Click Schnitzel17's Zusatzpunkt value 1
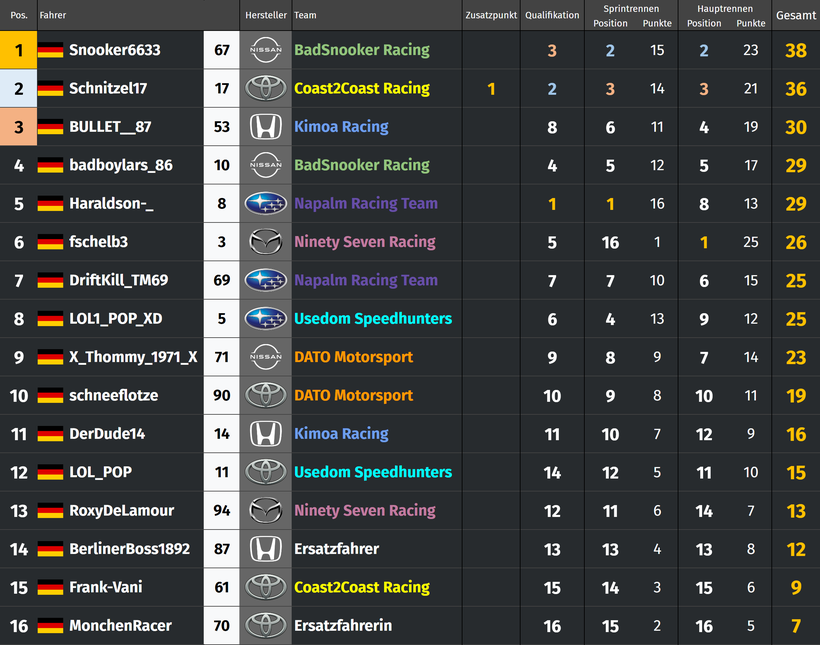The image size is (820, 645). 491,89
